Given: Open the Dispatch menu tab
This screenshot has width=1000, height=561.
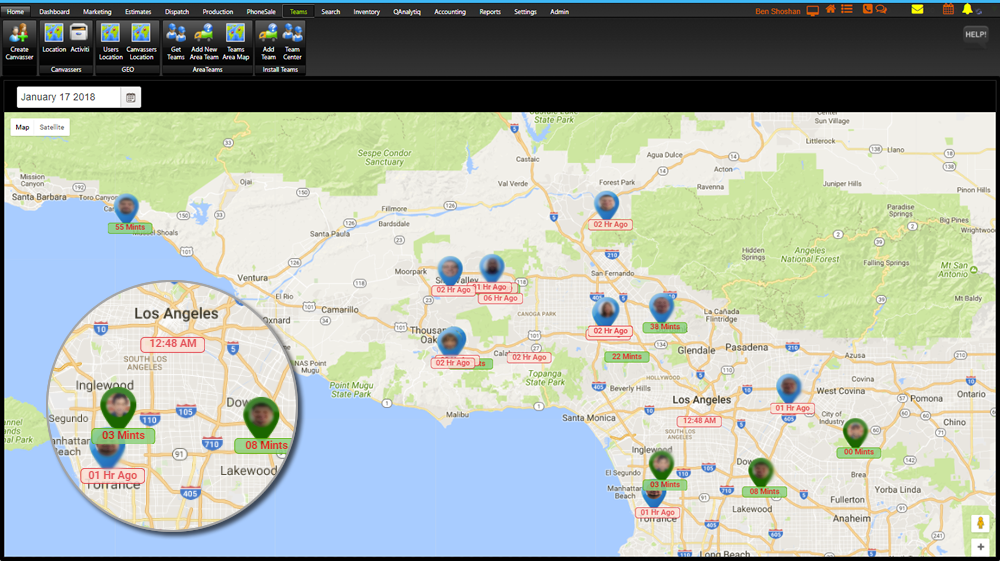Looking at the screenshot, I should point(176,12).
